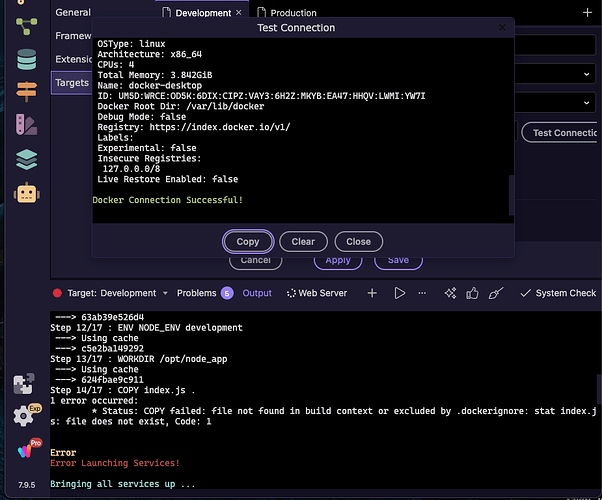
Task: Click the AI sparkle icon in toolbar
Action: pyautogui.click(x=450, y=293)
